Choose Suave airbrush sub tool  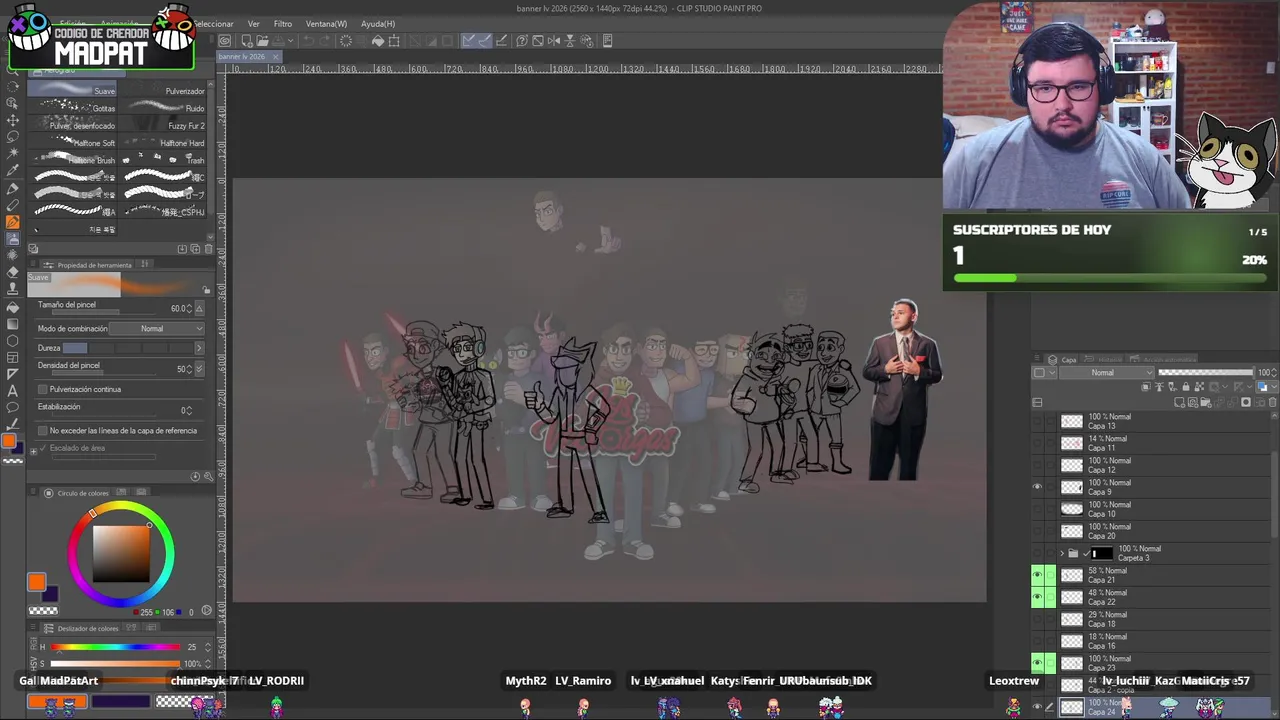click(74, 90)
